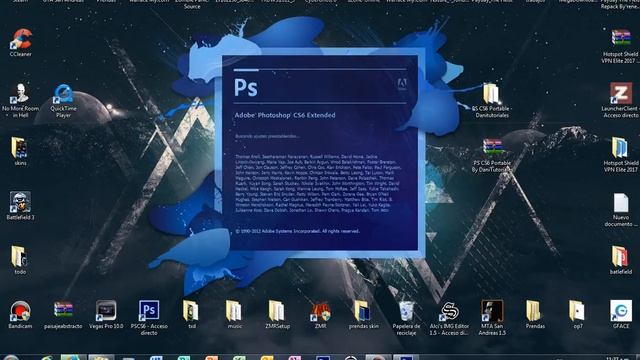Click the Ps logo on splash screen
This screenshot has width=640, height=360.
click(246, 87)
